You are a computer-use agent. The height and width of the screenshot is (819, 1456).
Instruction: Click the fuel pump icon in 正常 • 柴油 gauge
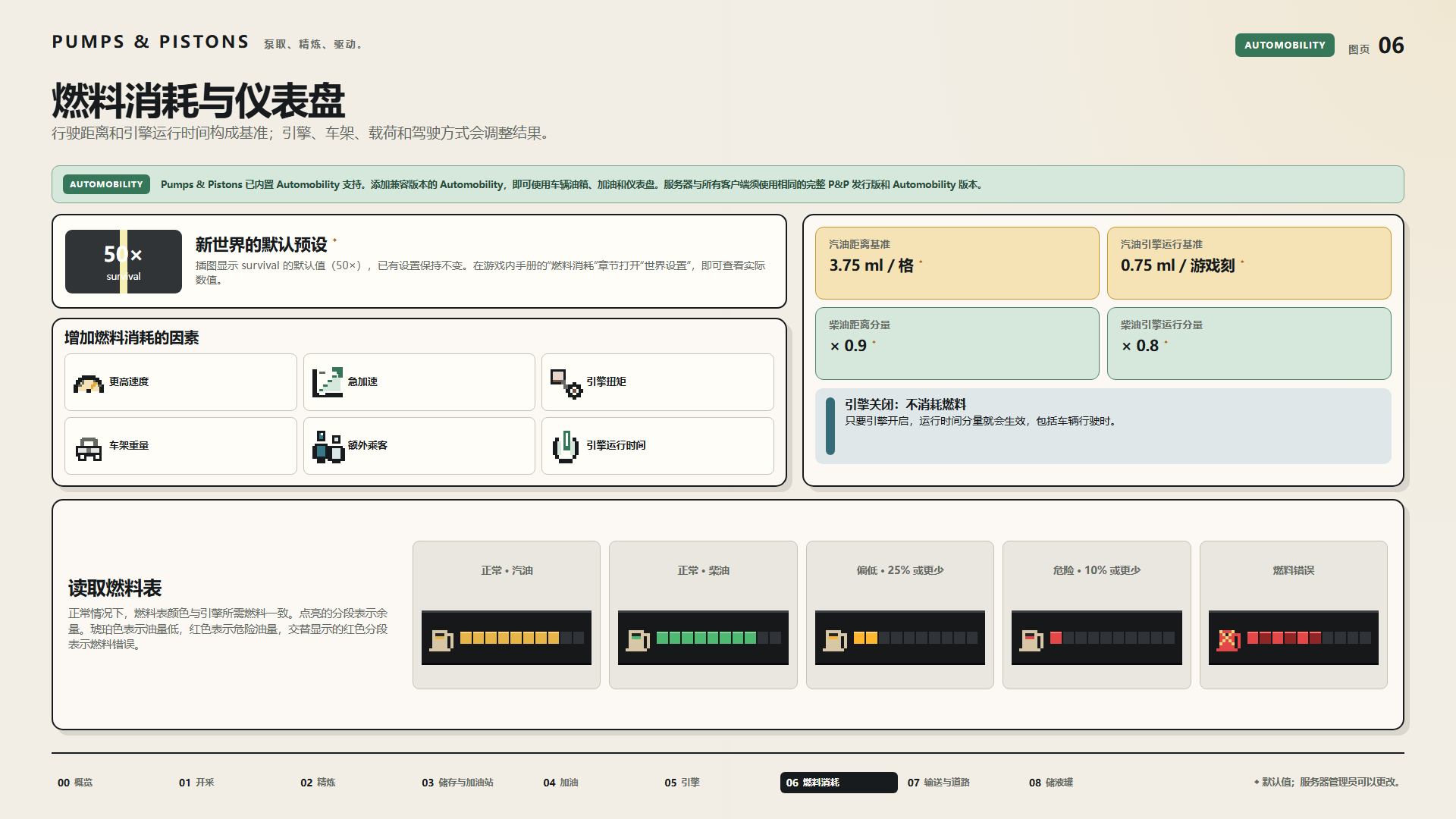(638, 640)
